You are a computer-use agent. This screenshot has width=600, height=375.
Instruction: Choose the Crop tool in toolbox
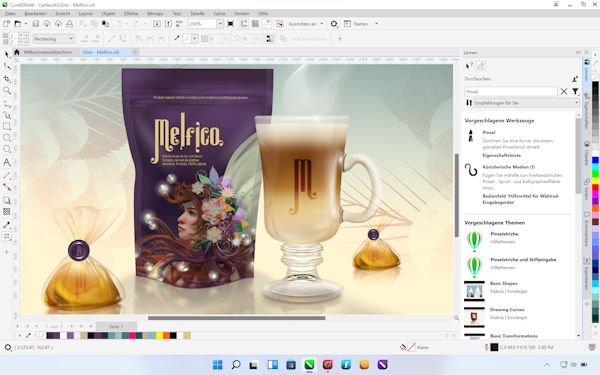7,78
